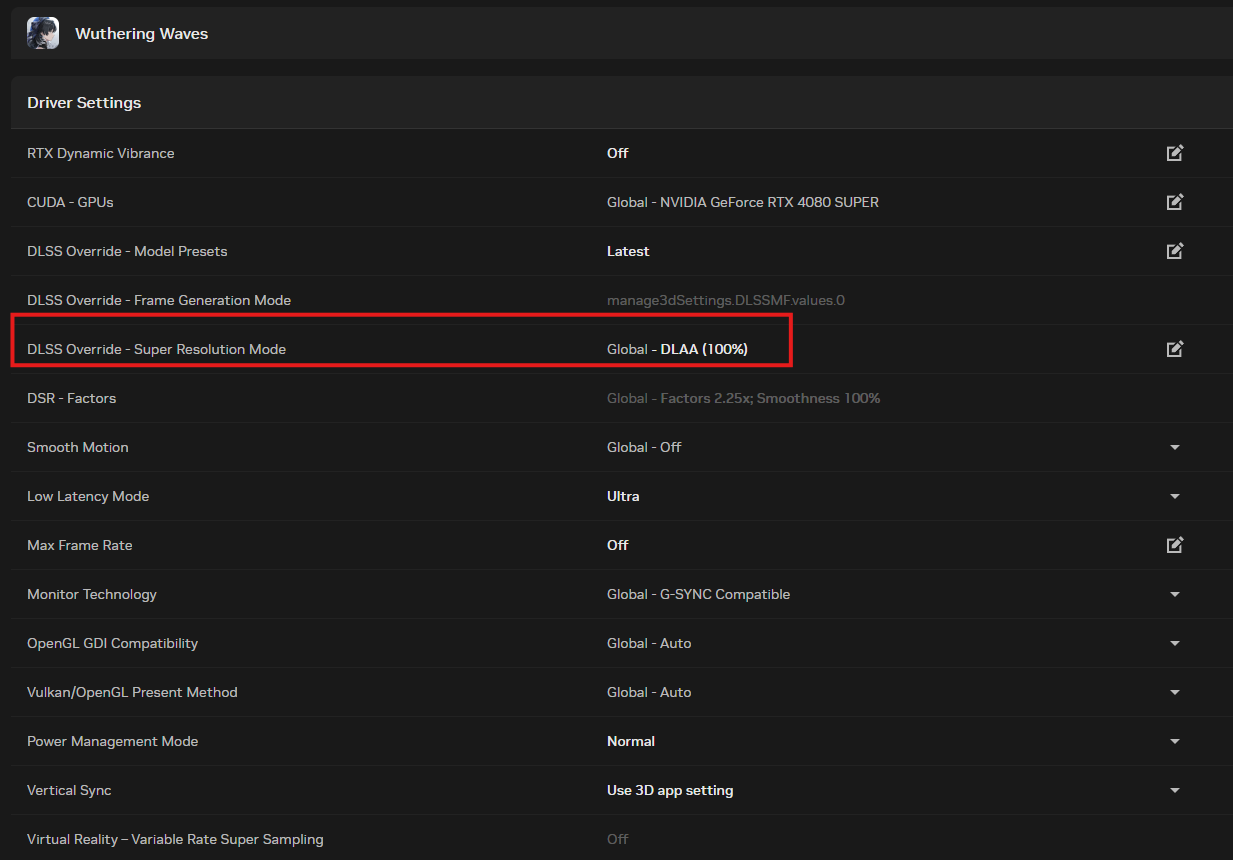Click the Factors 2.25x; Smoothness 100% value
1233x860 pixels.
coord(770,398)
